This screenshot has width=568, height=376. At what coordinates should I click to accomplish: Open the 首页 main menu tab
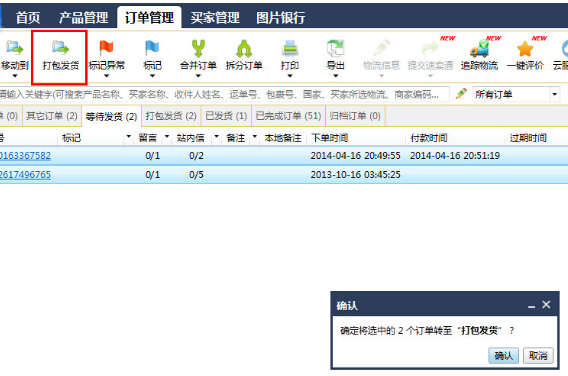click(28, 17)
